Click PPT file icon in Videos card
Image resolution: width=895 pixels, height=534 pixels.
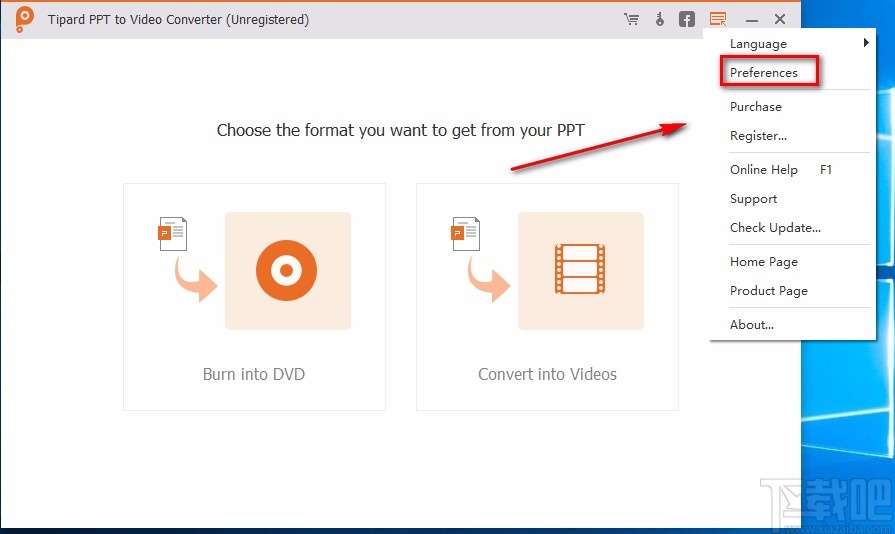point(466,234)
